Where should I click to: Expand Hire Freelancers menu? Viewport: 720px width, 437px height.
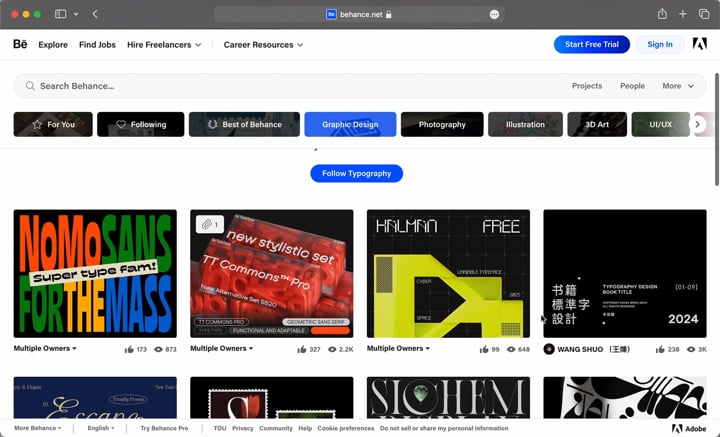(x=164, y=45)
